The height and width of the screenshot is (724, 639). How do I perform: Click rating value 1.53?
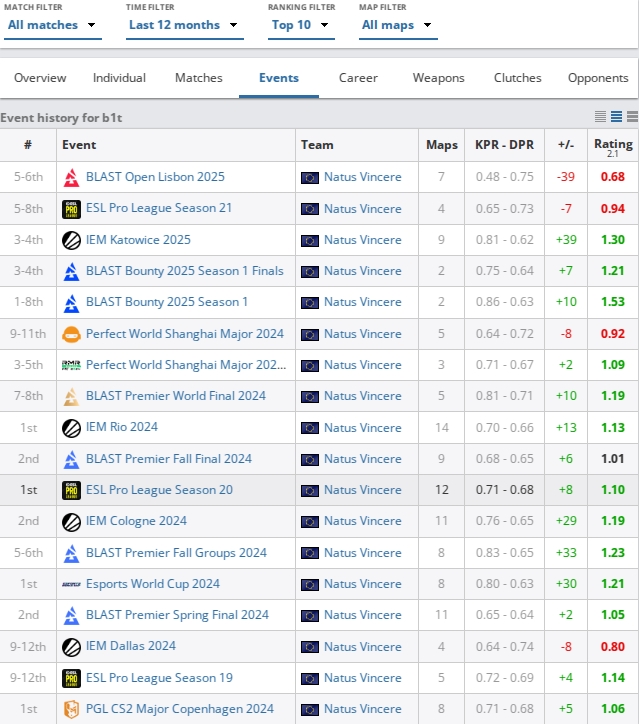pyautogui.click(x=613, y=302)
